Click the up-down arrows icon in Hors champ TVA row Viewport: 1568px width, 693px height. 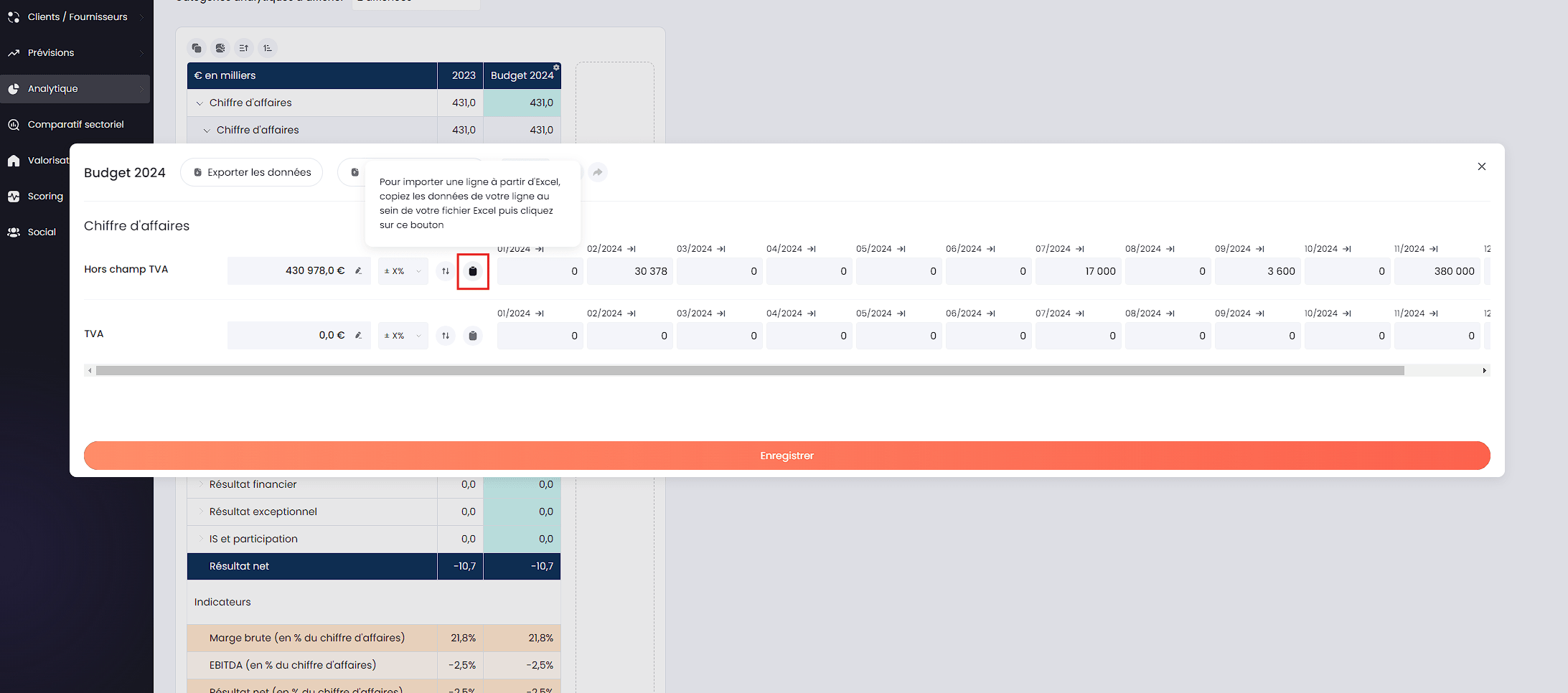(446, 271)
